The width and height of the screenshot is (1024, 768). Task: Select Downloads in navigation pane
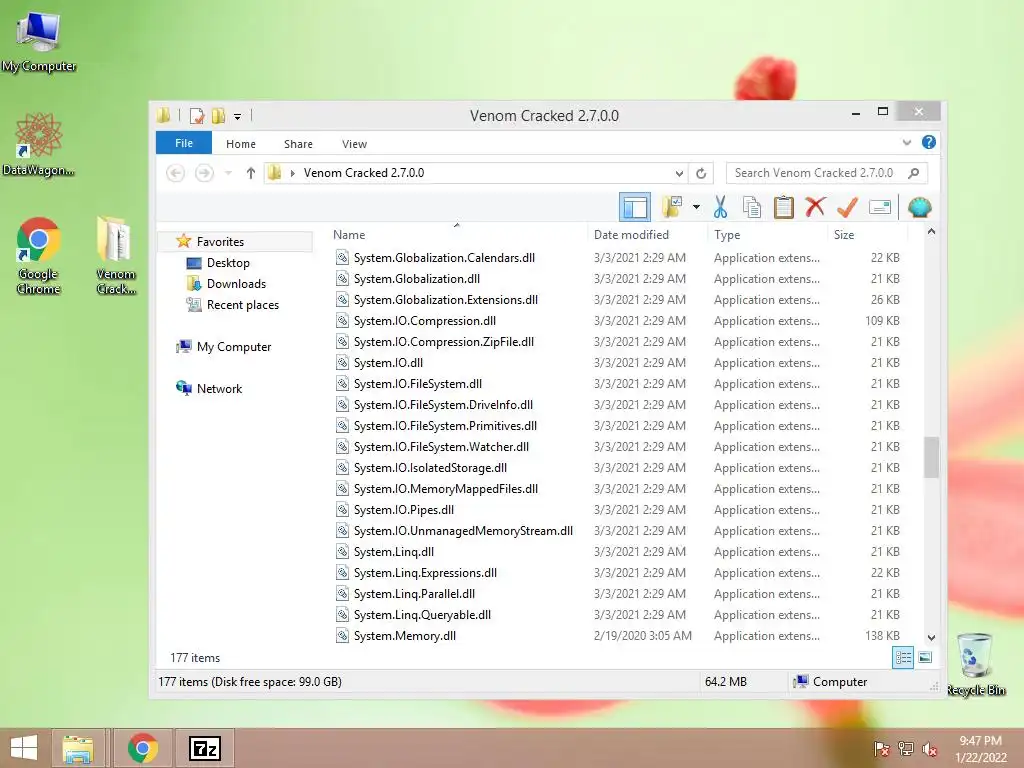click(x=236, y=283)
